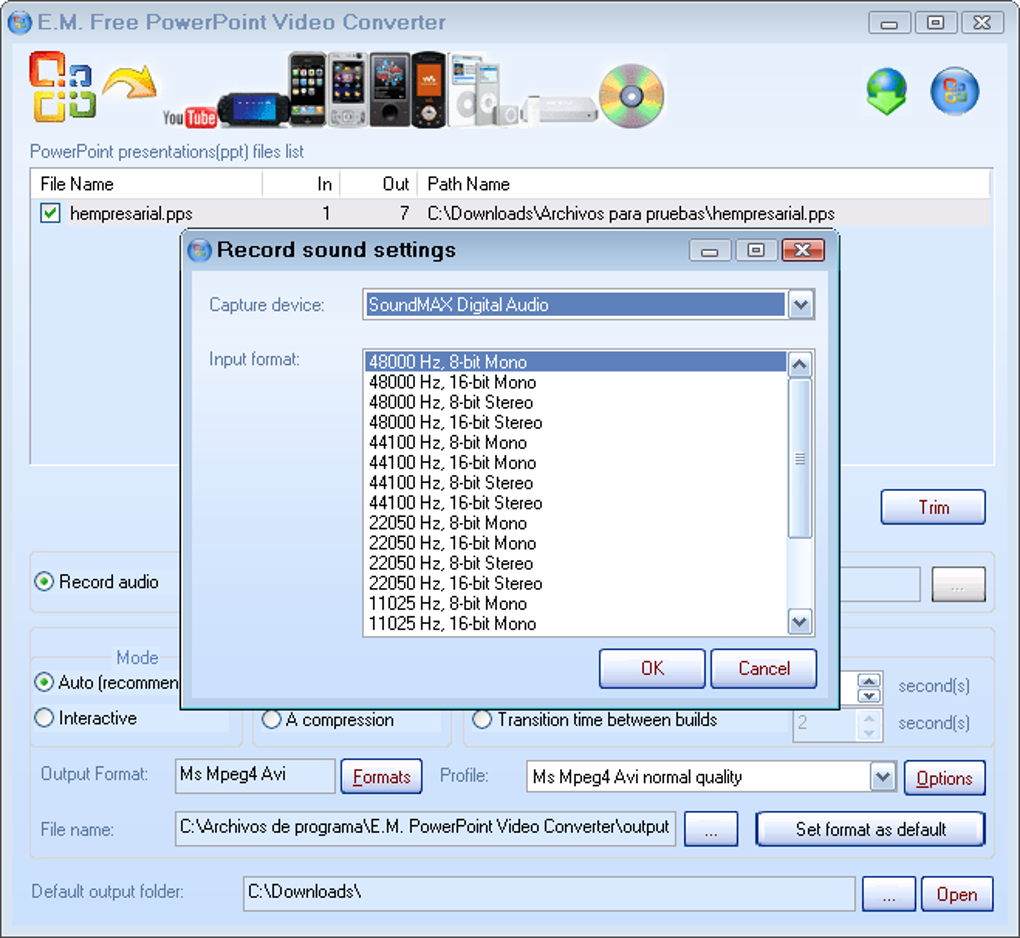Click the In column header
The width and height of the screenshot is (1020, 938).
tap(301, 184)
